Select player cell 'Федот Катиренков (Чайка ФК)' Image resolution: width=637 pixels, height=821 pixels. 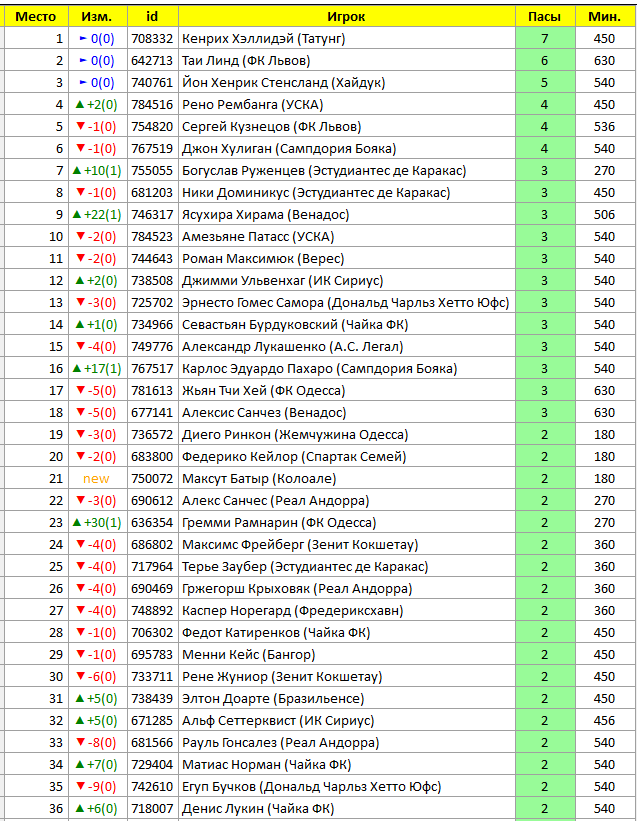pyautogui.click(x=347, y=633)
